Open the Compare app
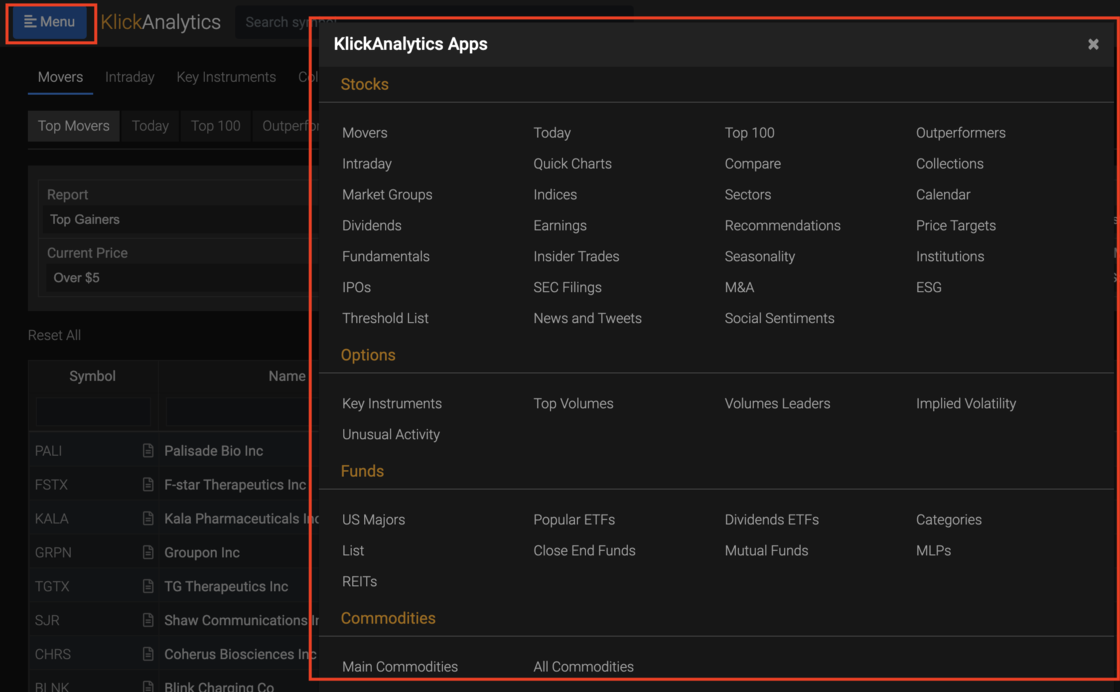 pyautogui.click(x=752, y=164)
